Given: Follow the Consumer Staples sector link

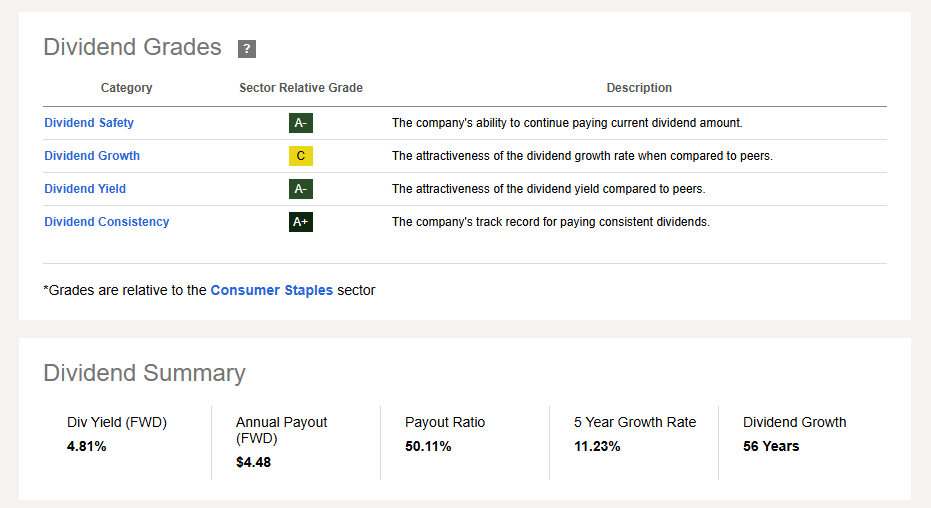Looking at the screenshot, I should (x=271, y=290).
